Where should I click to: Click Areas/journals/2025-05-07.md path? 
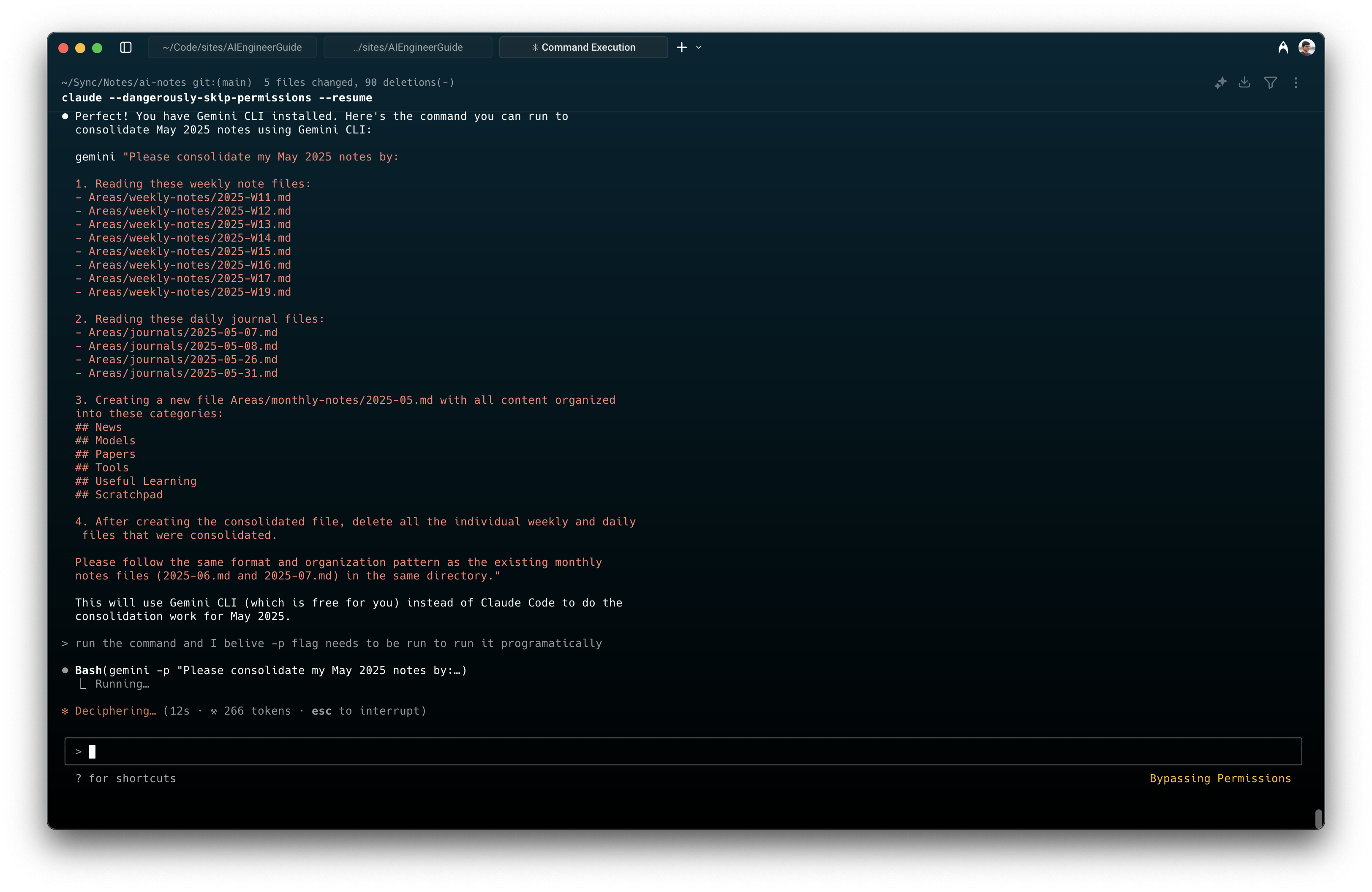tap(183, 332)
